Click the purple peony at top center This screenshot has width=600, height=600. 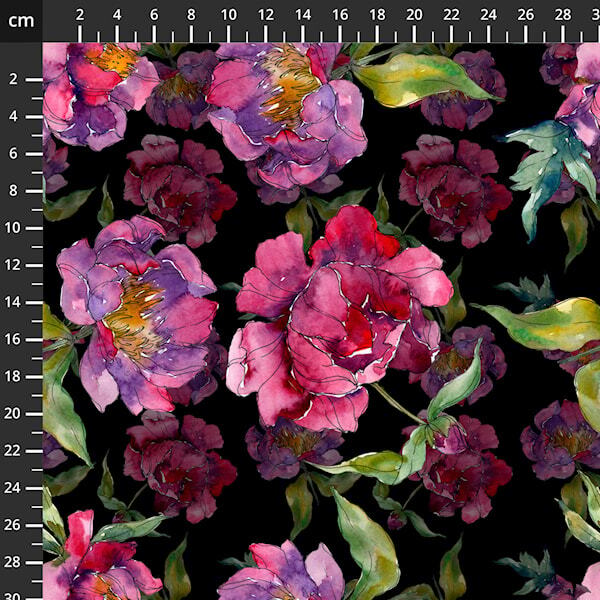(285, 105)
